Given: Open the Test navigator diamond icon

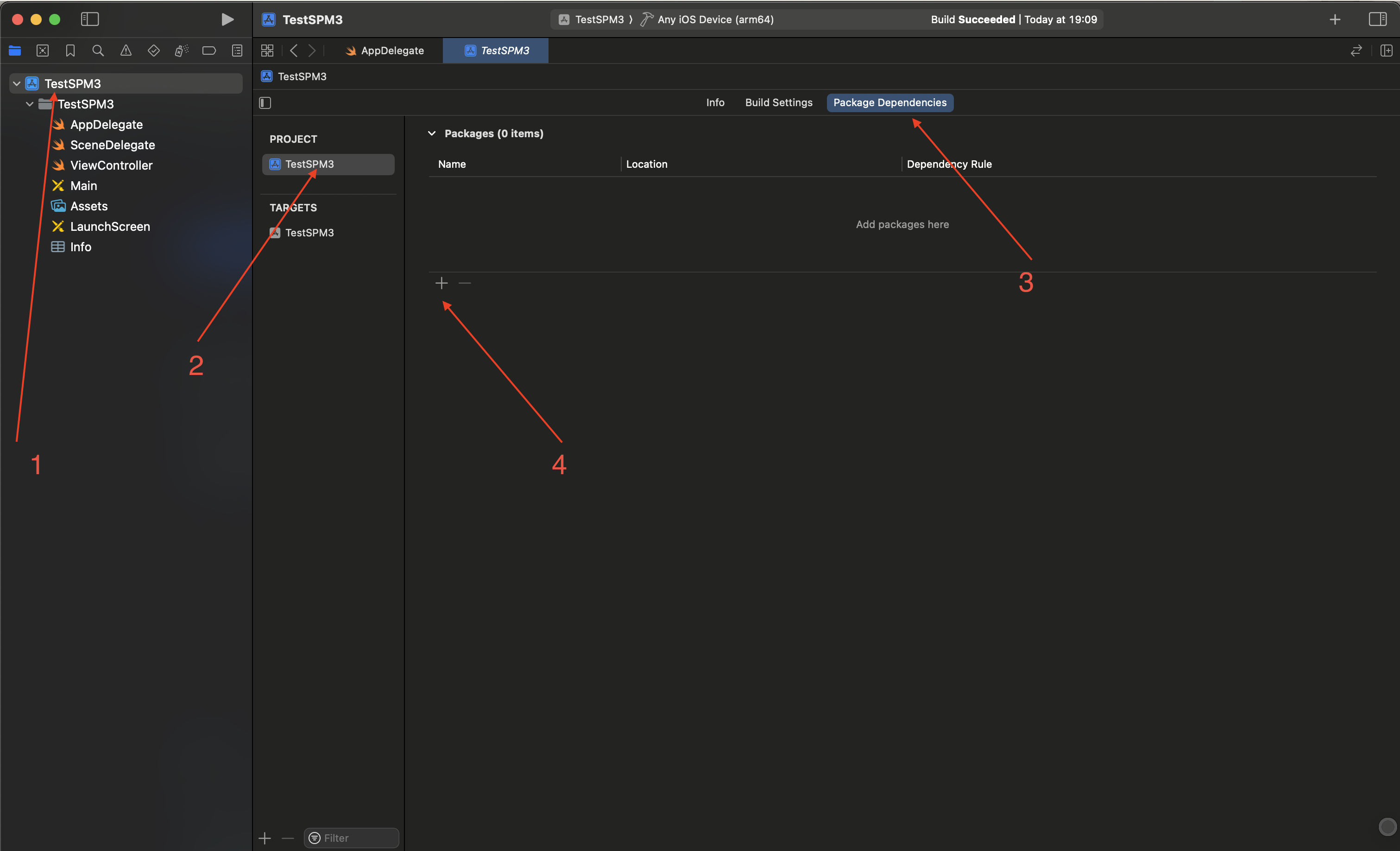Looking at the screenshot, I should coord(153,51).
